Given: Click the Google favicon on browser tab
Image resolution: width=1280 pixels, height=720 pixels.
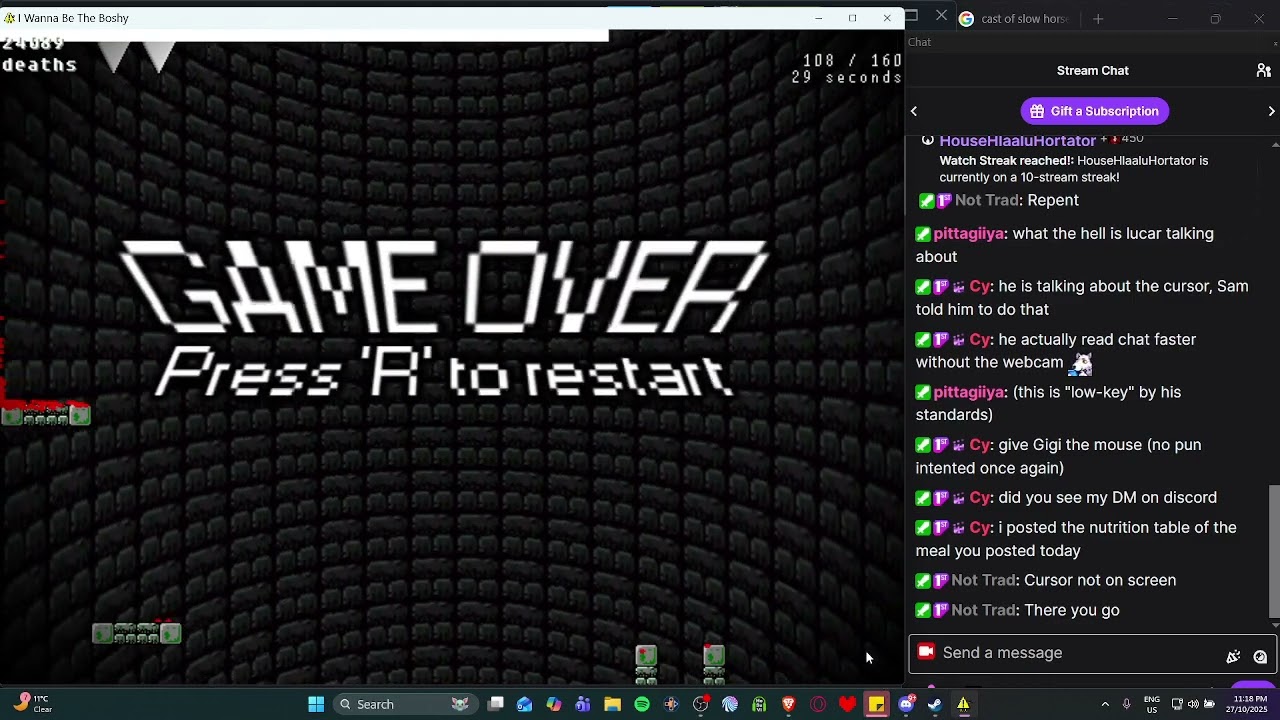Looking at the screenshot, I should [x=966, y=18].
